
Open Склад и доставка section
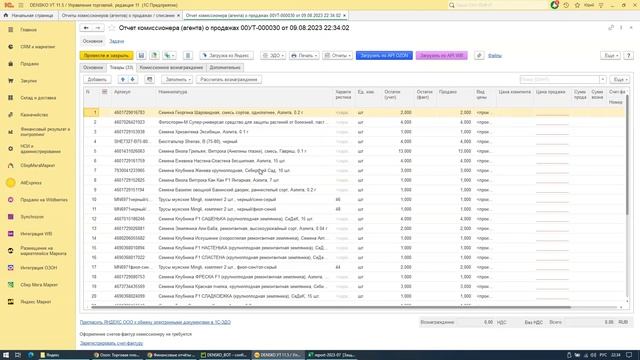pos(38,98)
